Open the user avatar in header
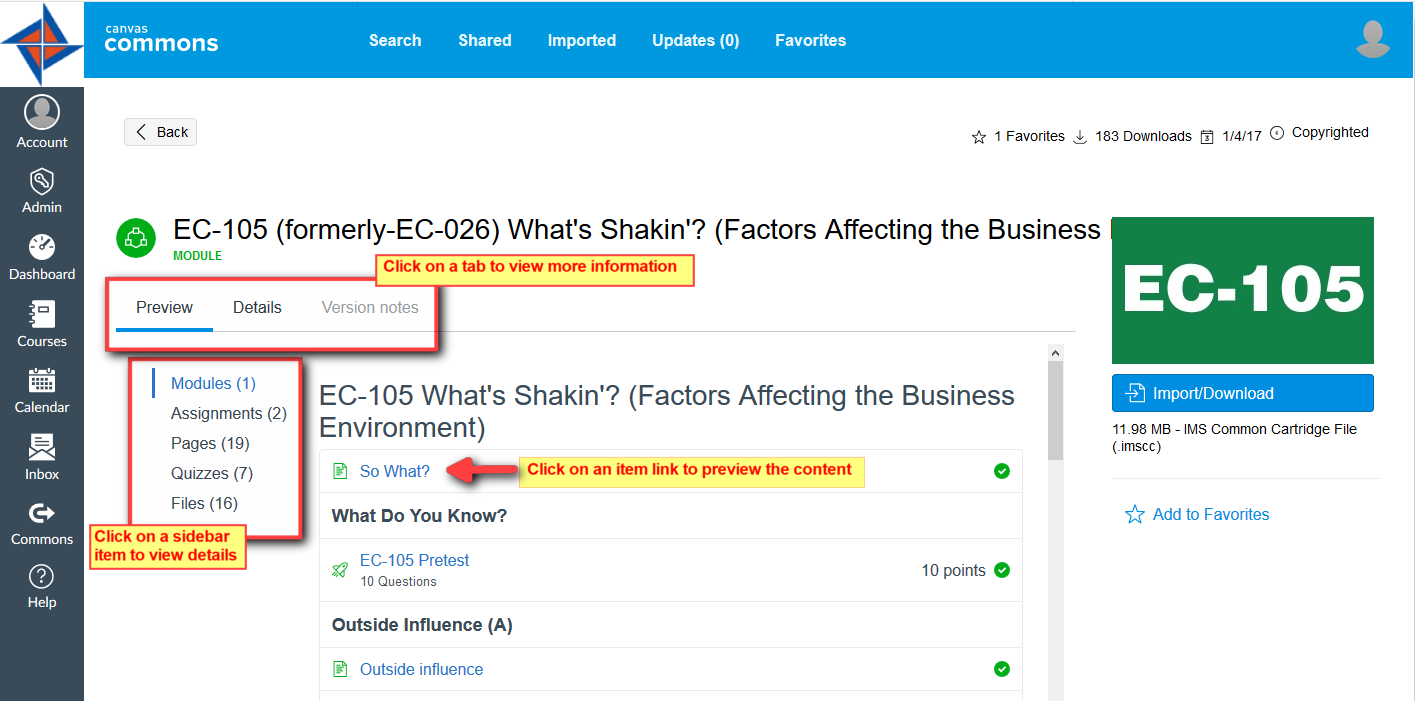Image resolution: width=1415 pixels, height=701 pixels. coord(1373,39)
